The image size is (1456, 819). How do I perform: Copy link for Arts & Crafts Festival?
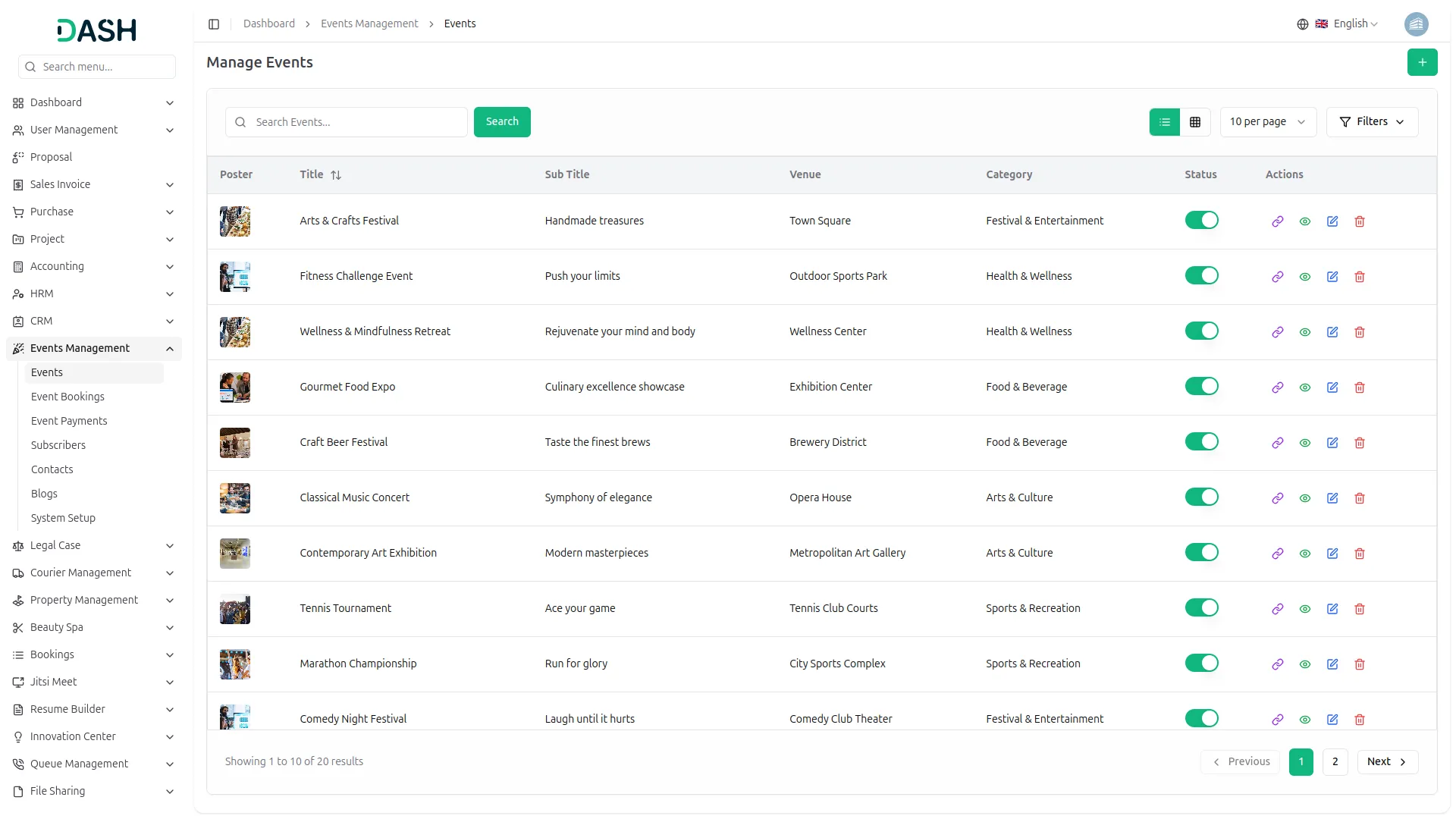pyautogui.click(x=1278, y=221)
